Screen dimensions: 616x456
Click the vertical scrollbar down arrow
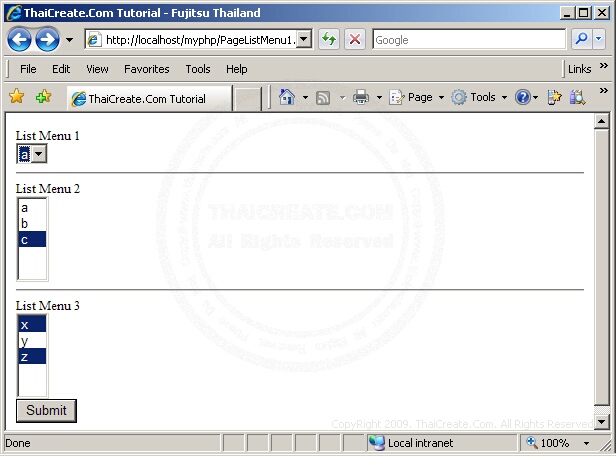click(x=601, y=422)
